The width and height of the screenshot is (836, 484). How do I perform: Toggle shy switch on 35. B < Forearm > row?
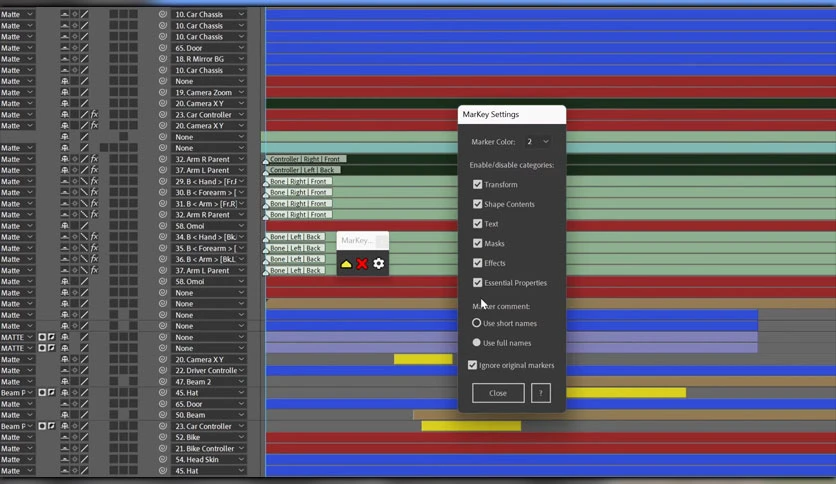tap(65, 248)
